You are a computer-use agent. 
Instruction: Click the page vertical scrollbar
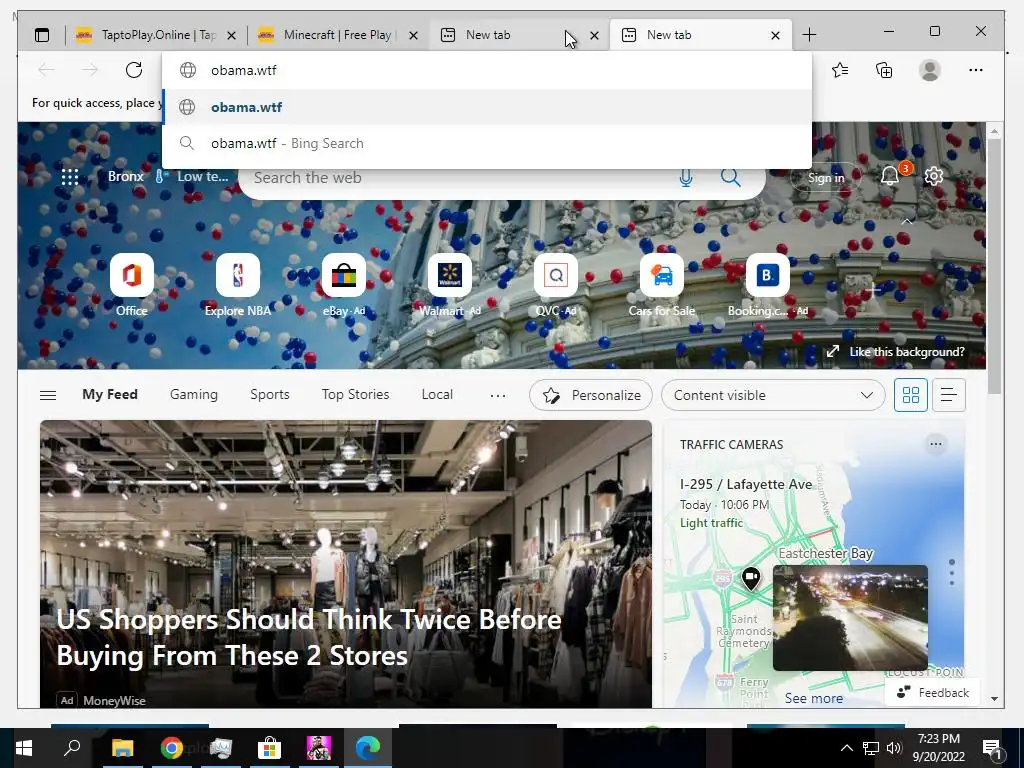point(994,268)
